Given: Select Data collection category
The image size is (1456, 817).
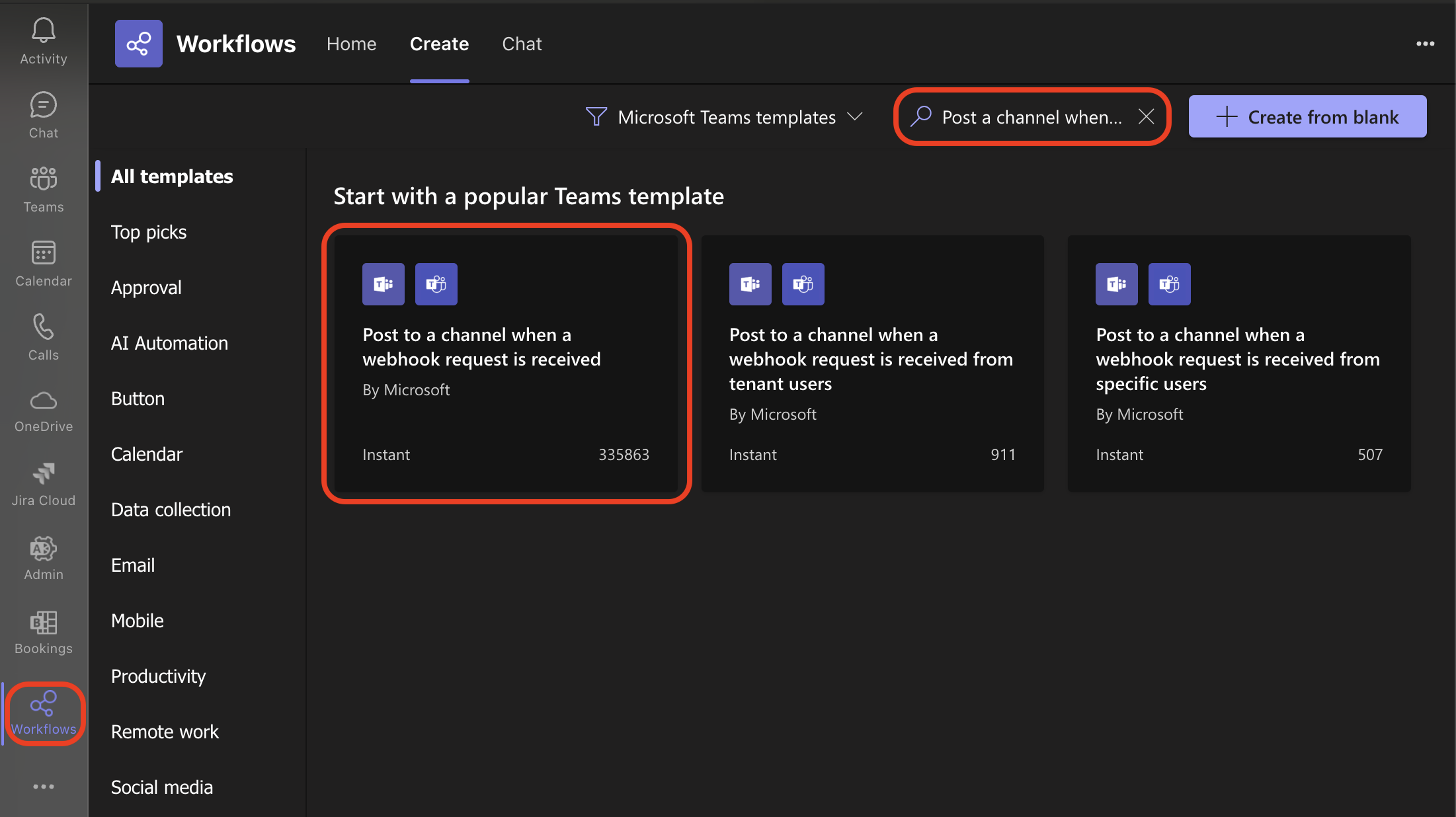Looking at the screenshot, I should pos(171,510).
